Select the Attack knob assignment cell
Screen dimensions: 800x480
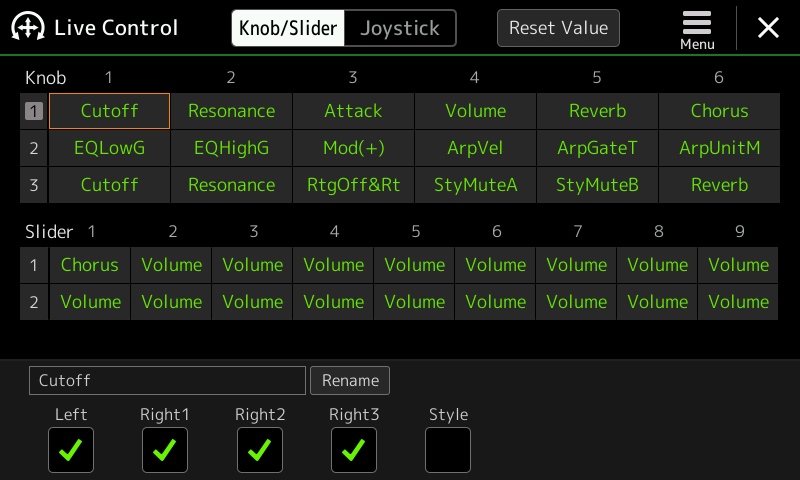click(353, 111)
